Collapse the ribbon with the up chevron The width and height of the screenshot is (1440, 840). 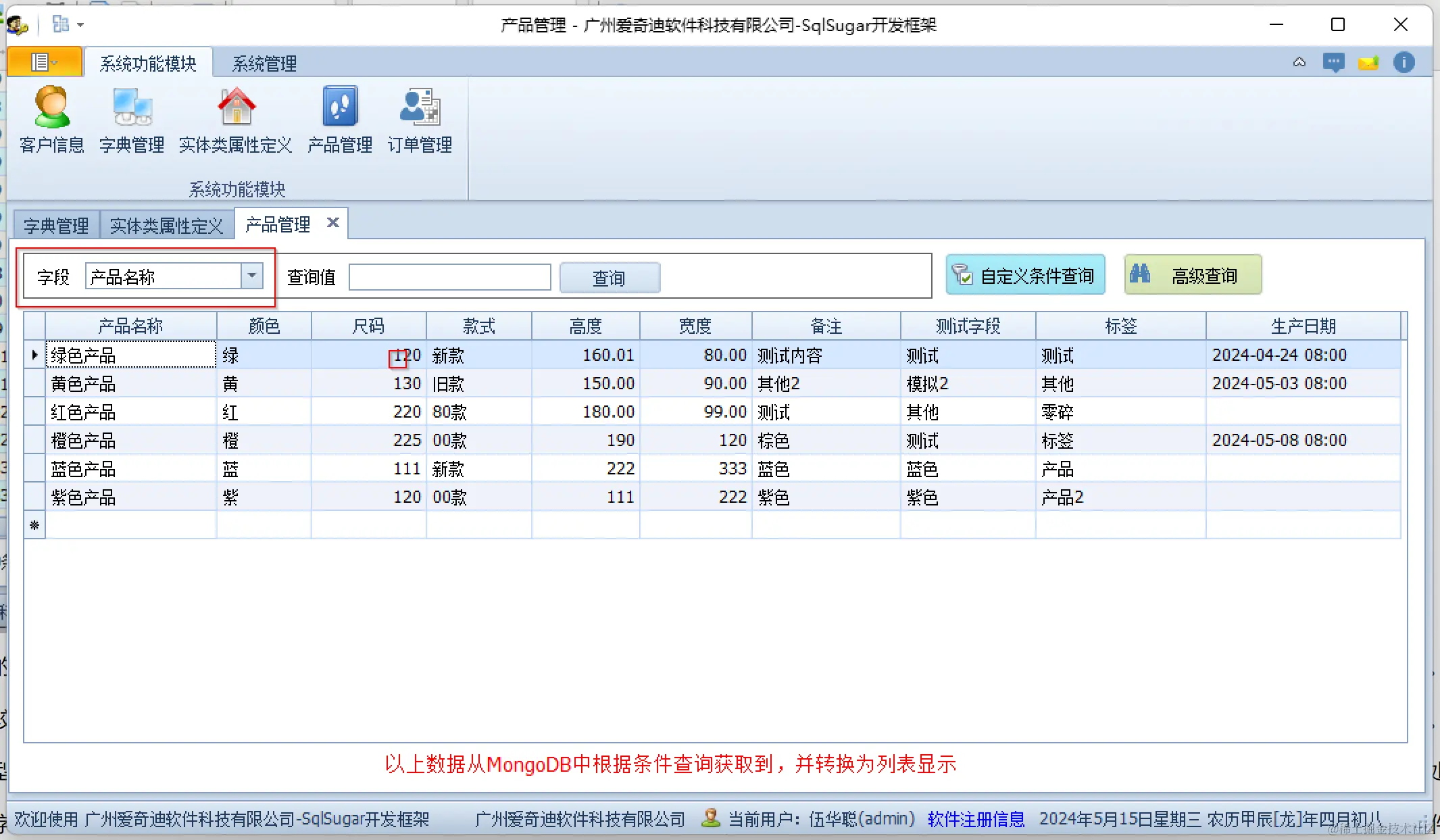click(x=1299, y=63)
